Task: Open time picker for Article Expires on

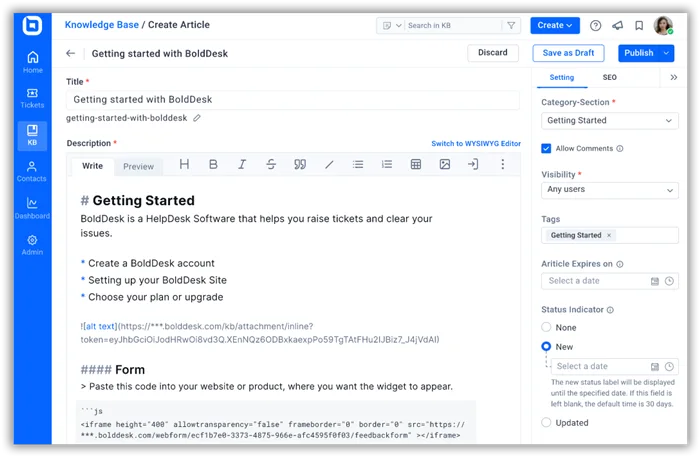Action: pos(669,281)
